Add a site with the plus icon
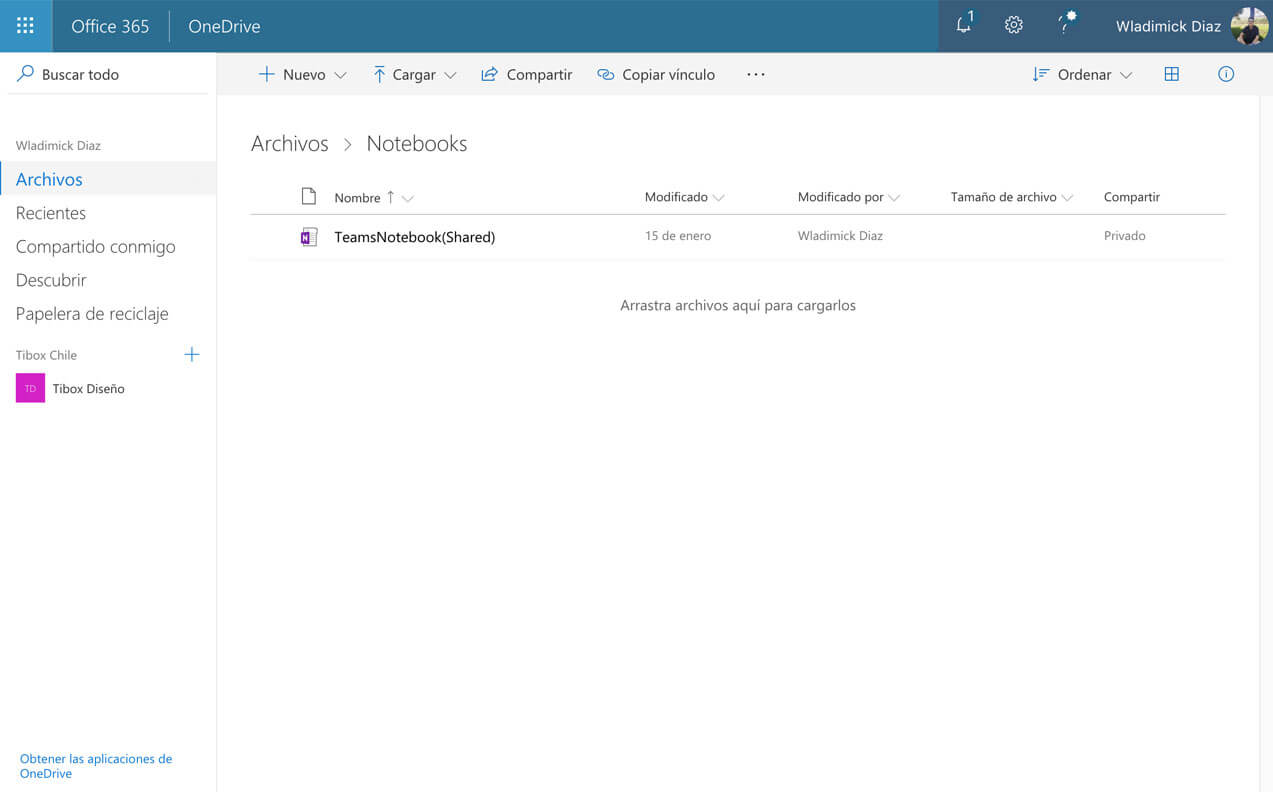 pyautogui.click(x=192, y=355)
